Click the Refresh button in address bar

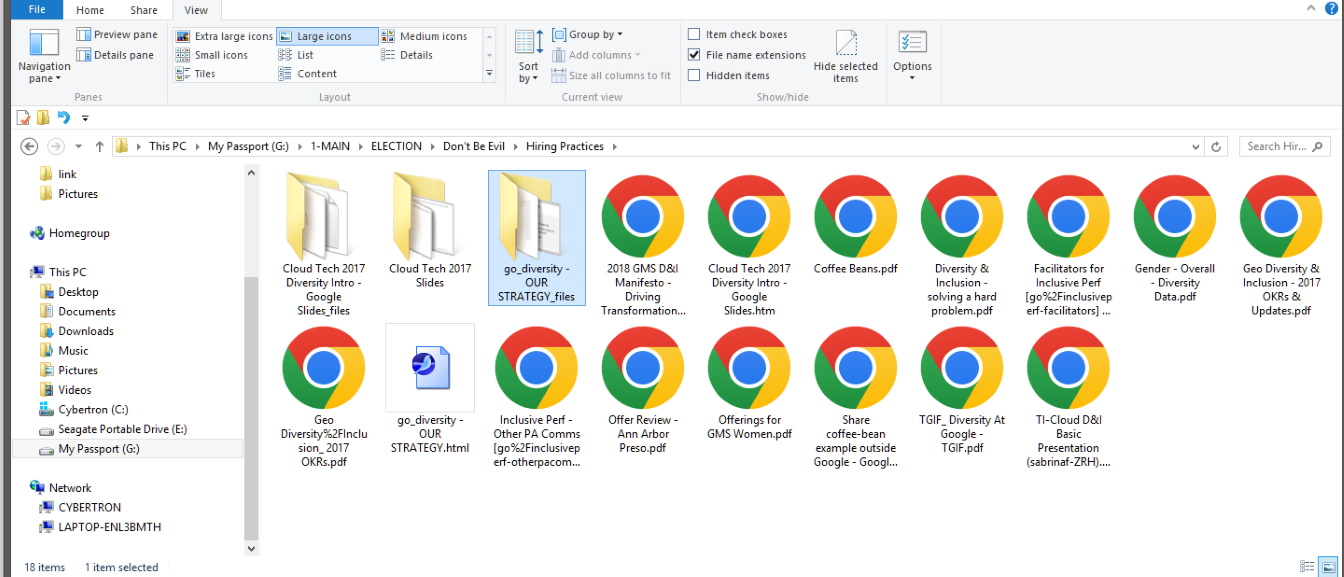point(1216,146)
